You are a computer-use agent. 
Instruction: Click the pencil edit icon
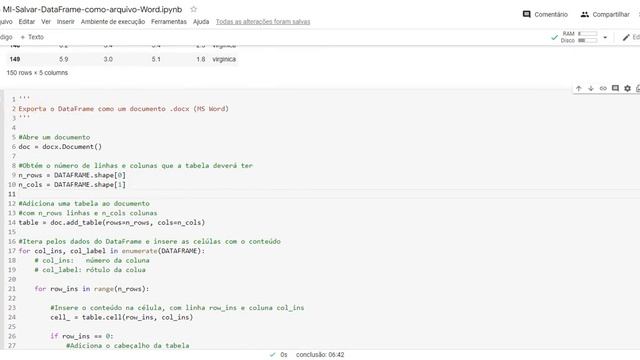(x=626, y=38)
